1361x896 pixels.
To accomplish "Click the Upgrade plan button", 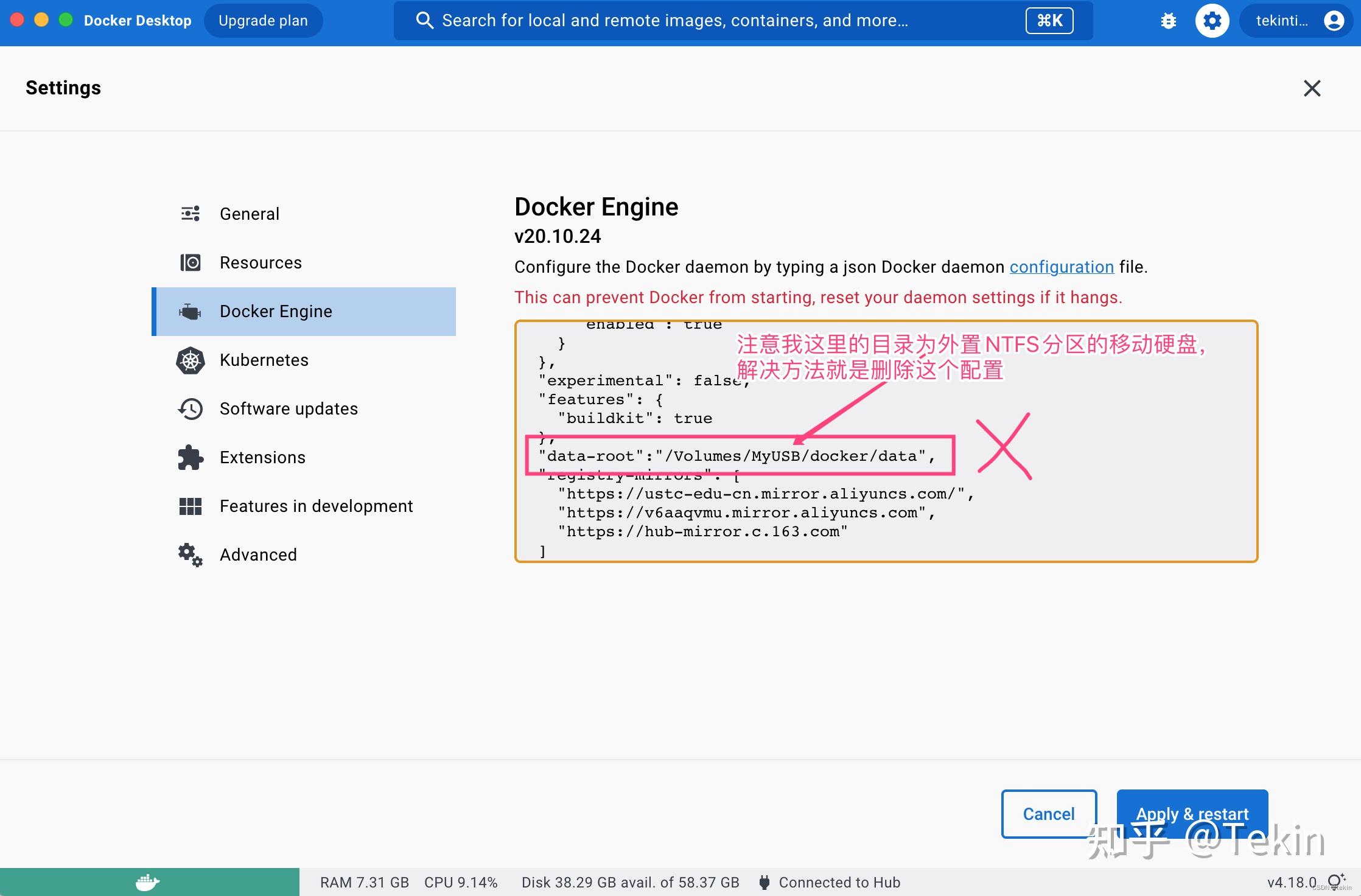I will pos(262,20).
